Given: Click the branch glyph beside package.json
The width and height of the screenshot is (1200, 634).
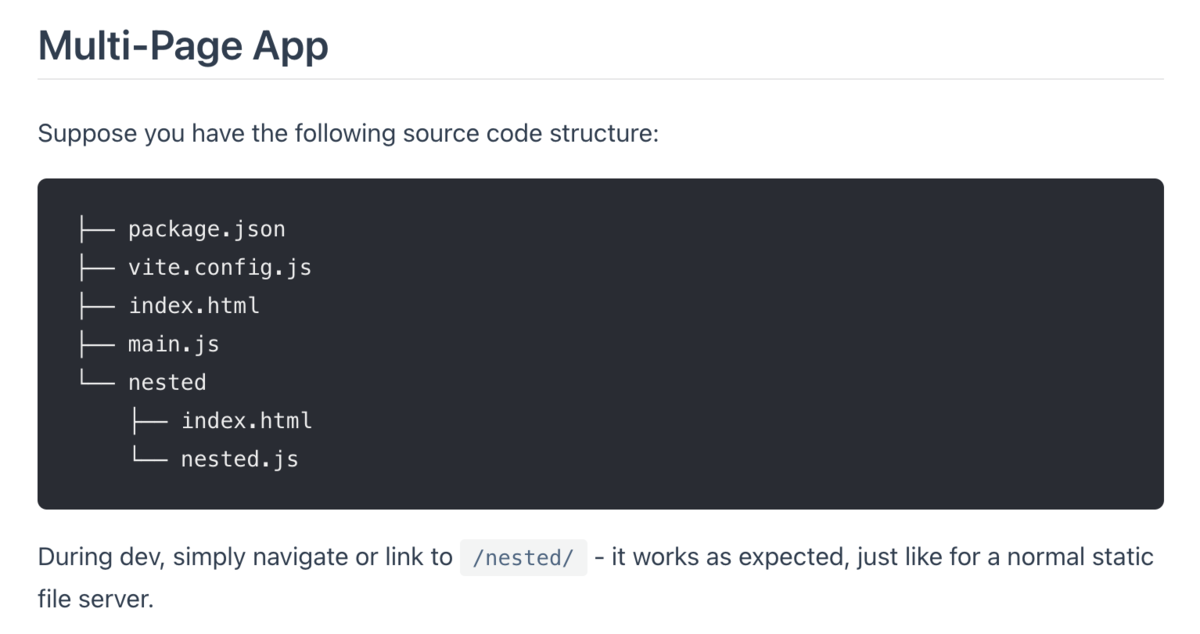Looking at the screenshot, I should [x=98, y=229].
